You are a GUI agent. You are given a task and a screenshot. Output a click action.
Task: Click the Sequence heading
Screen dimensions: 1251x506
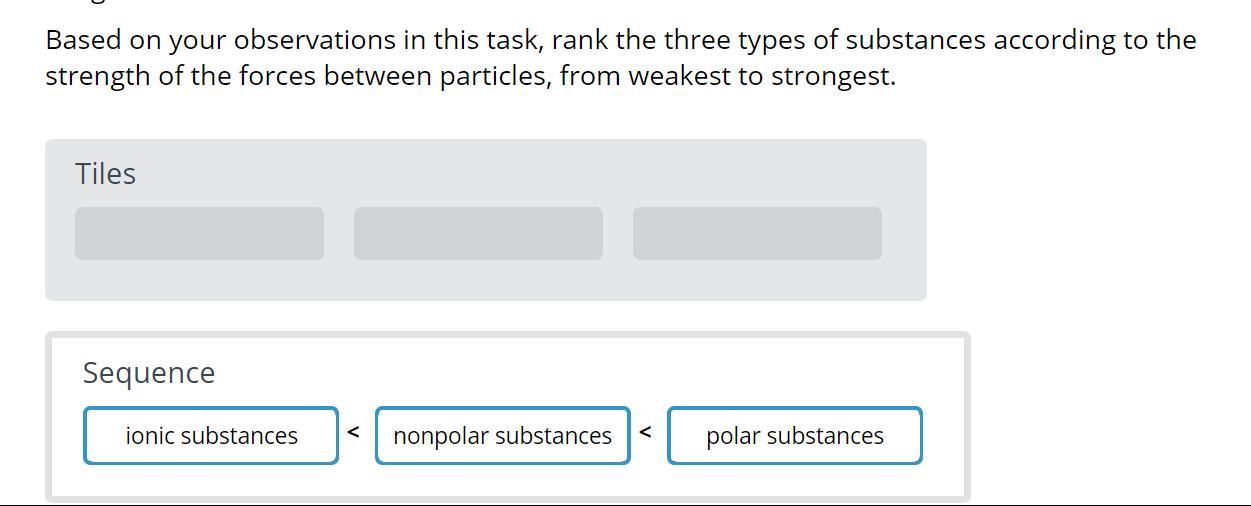[148, 373]
